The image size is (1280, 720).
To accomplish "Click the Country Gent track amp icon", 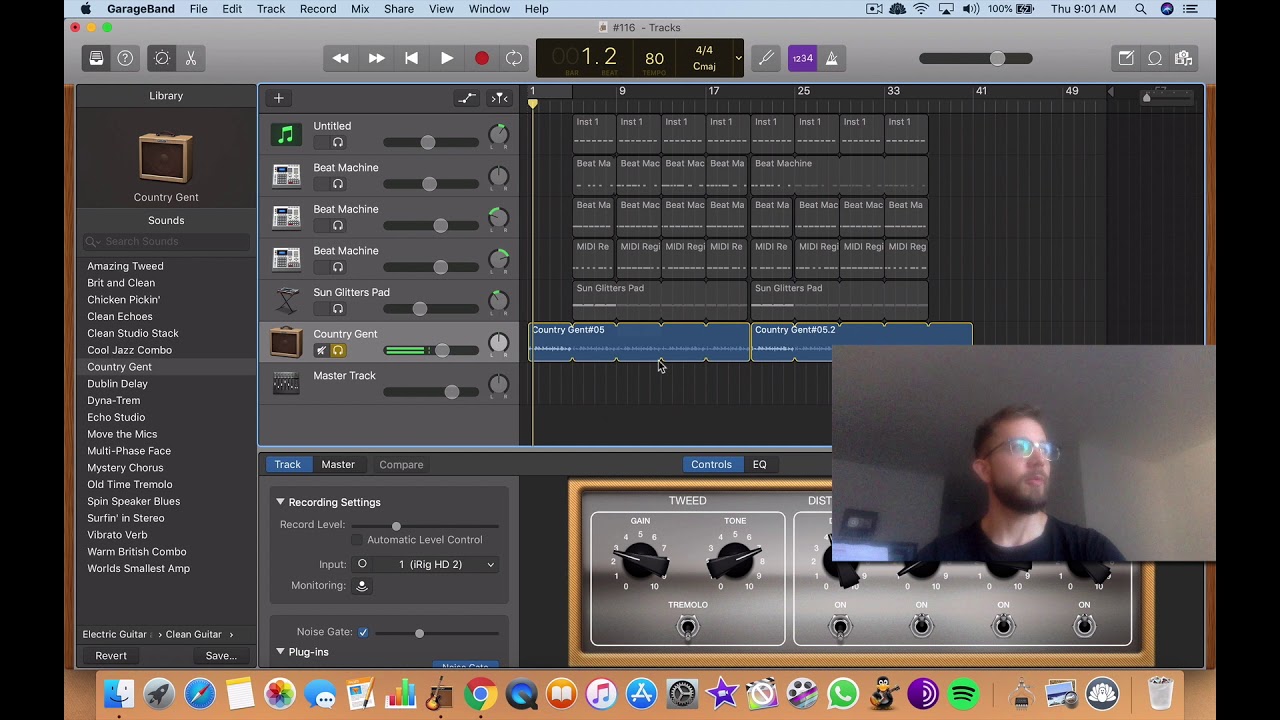I will [x=286, y=342].
